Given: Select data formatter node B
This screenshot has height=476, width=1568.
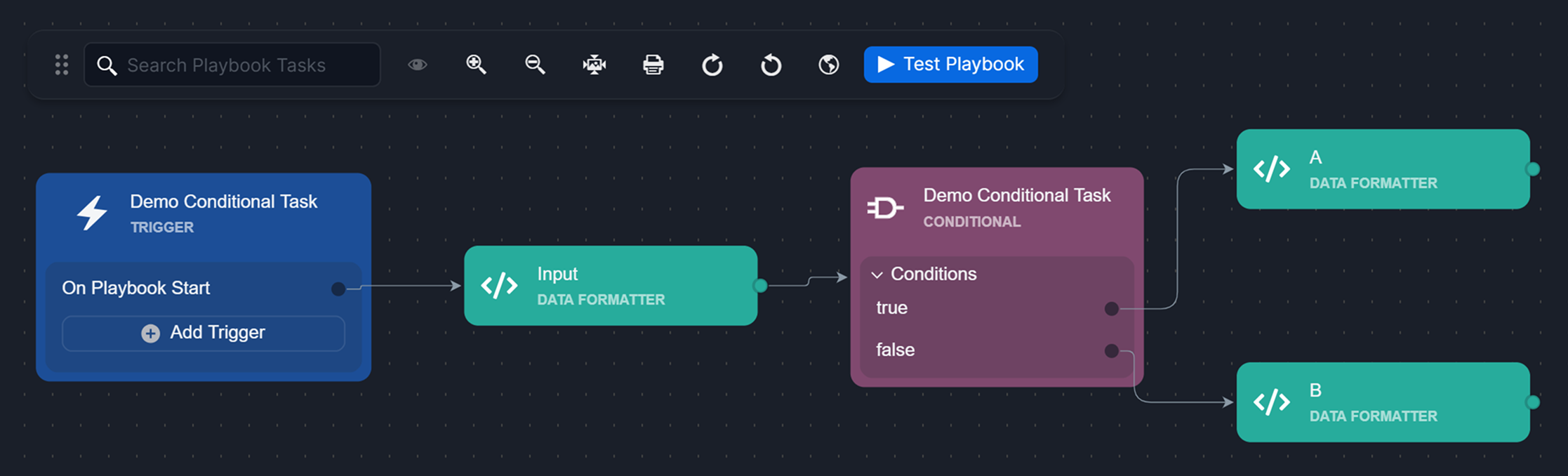Looking at the screenshot, I should point(1383,402).
